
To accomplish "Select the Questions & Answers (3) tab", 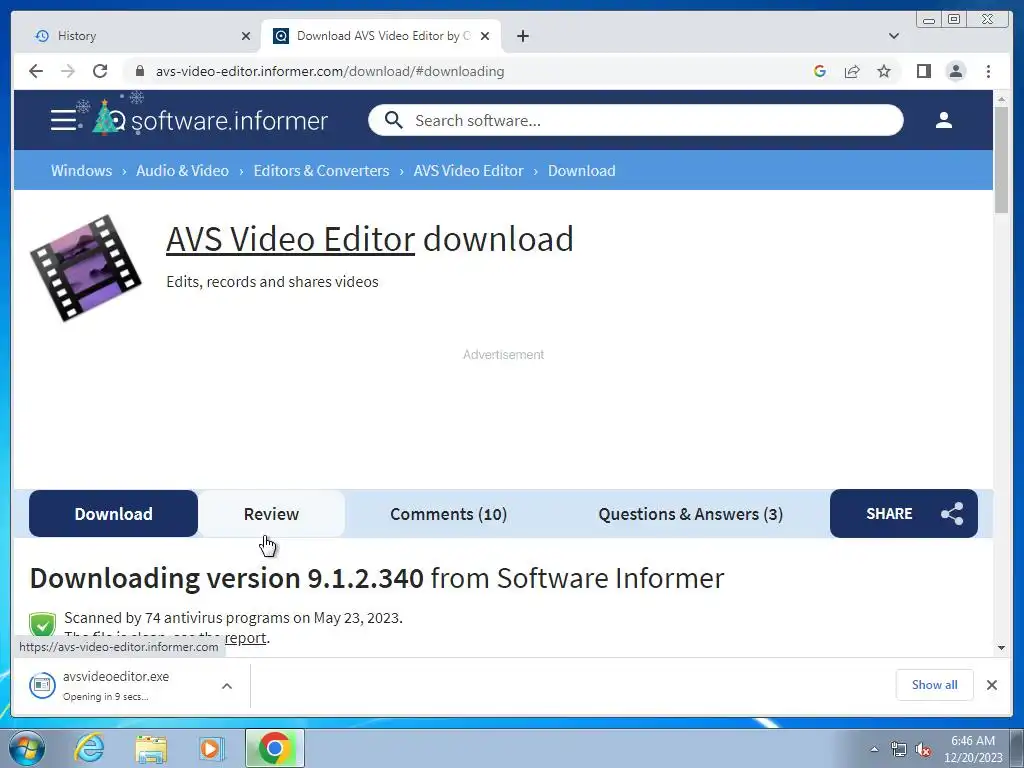I will click(690, 513).
